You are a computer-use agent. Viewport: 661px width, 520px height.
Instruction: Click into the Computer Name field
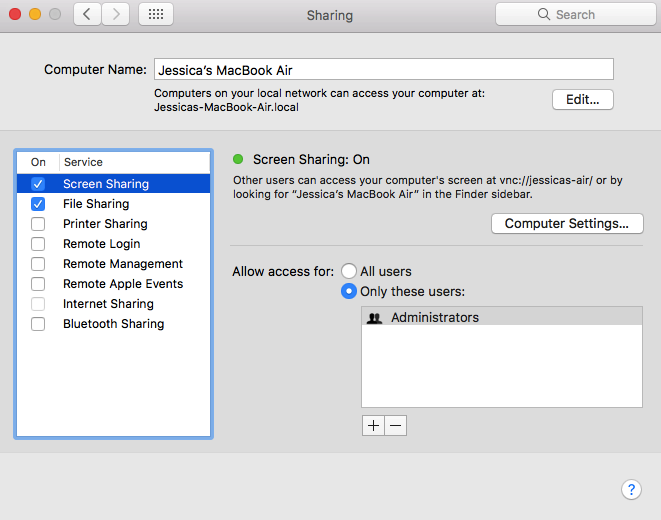tap(384, 70)
